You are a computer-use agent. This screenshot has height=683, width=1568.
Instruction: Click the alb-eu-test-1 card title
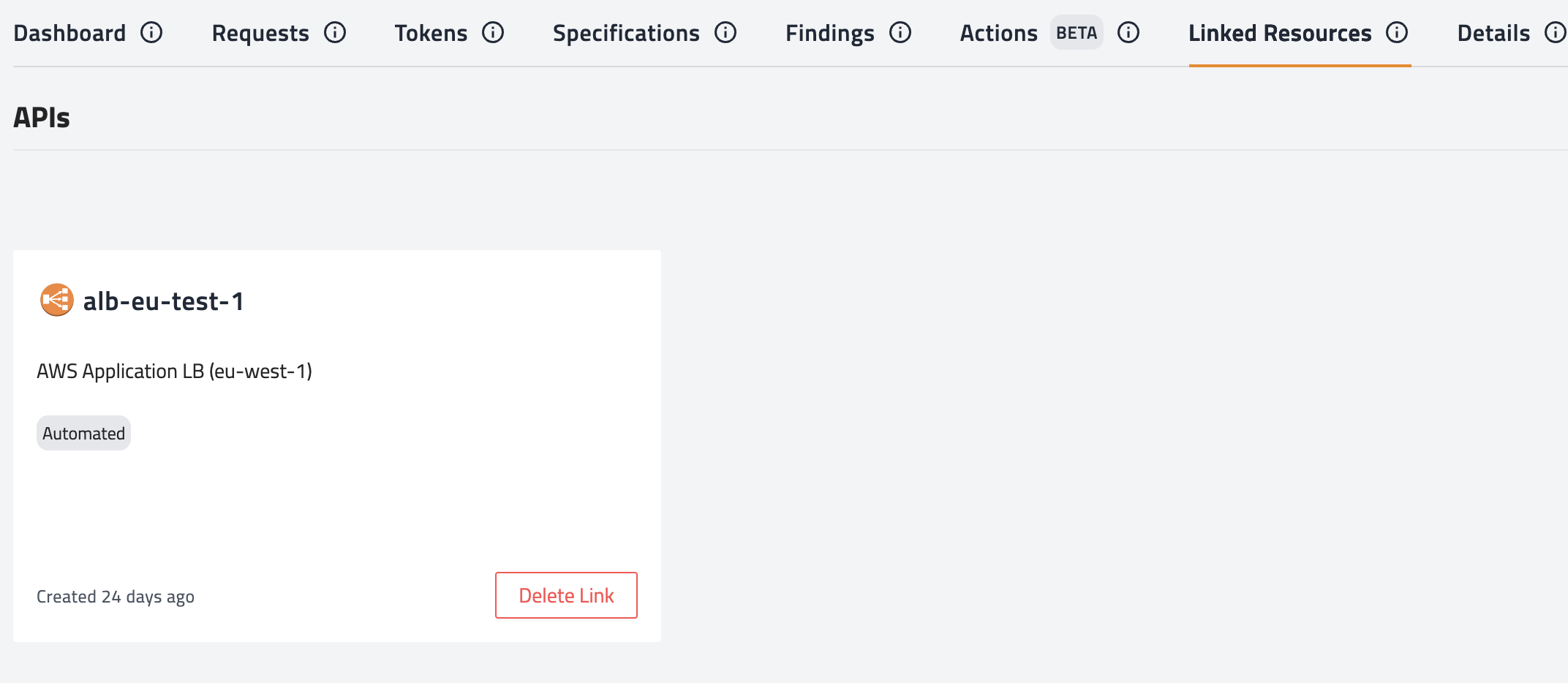click(x=163, y=301)
